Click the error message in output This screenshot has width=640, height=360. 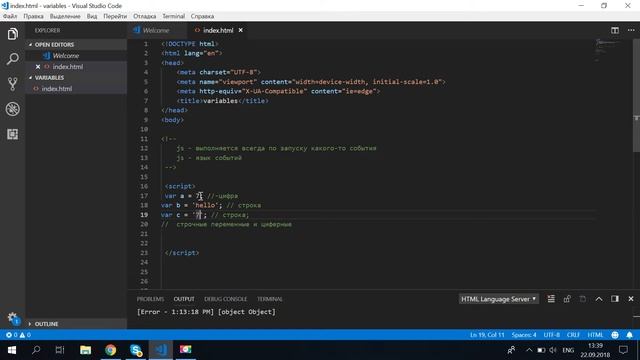click(206, 312)
